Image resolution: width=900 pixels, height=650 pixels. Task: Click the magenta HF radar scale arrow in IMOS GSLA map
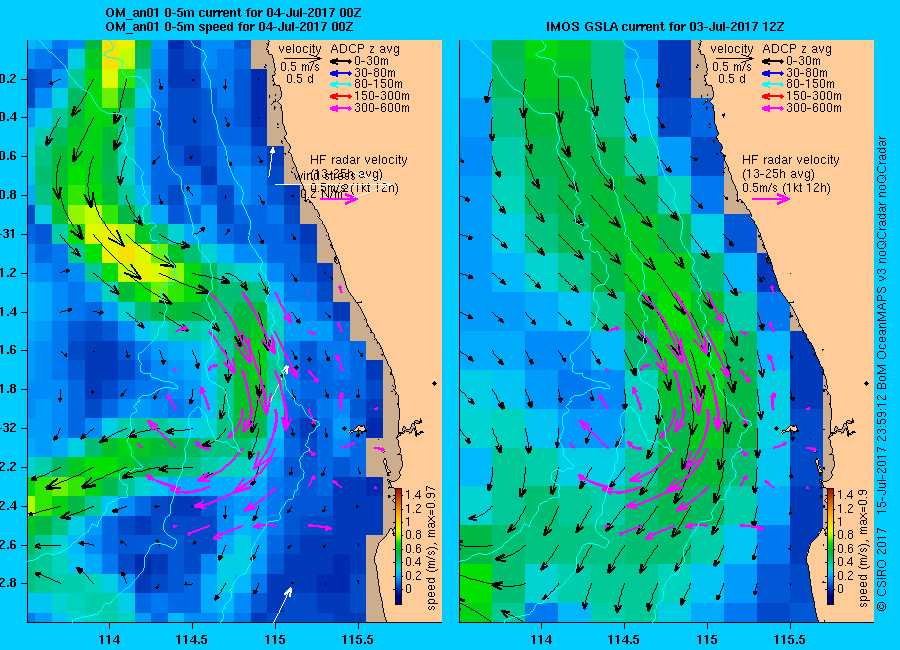(771, 199)
